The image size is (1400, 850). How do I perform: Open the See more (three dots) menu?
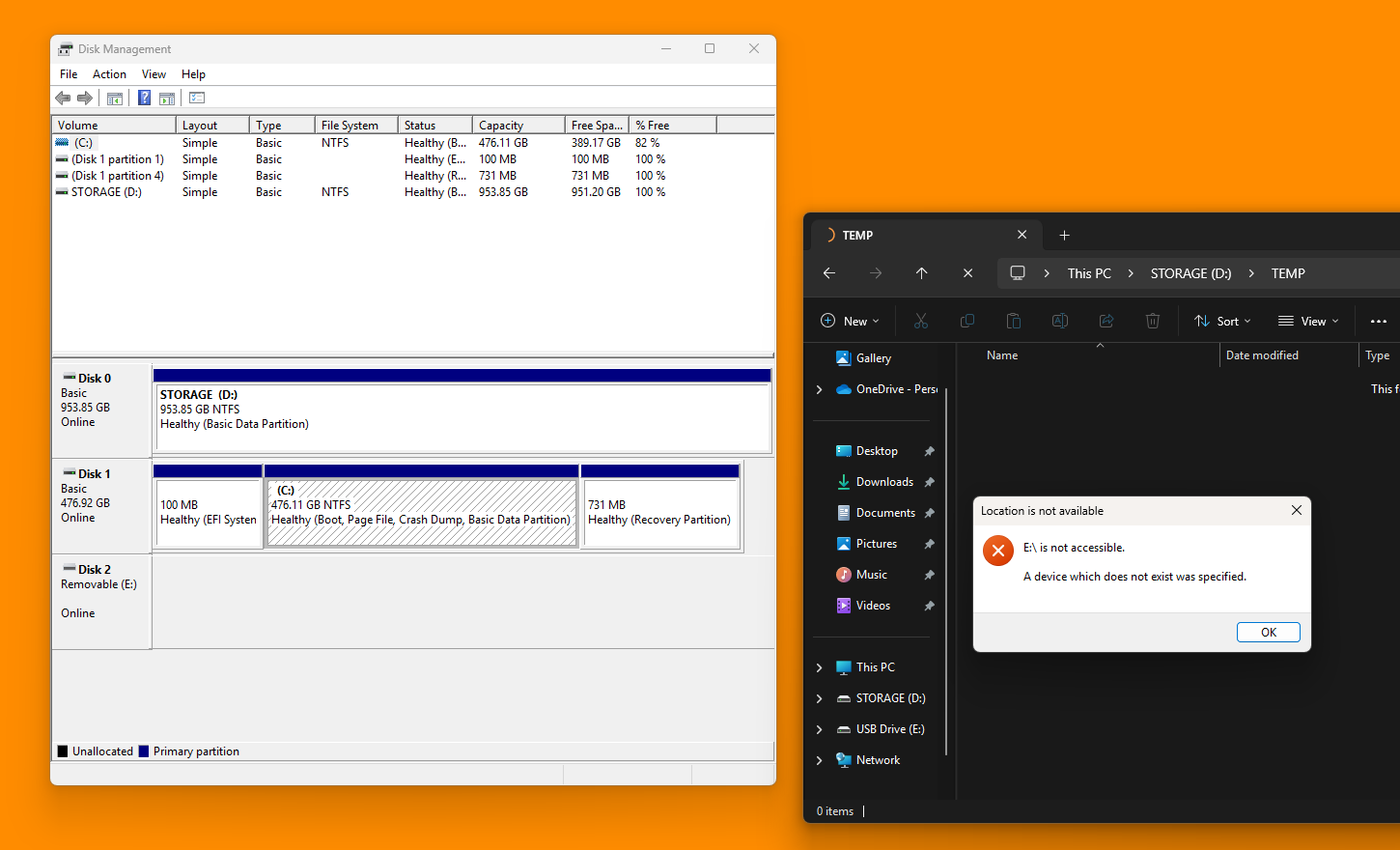point(1378,322)
